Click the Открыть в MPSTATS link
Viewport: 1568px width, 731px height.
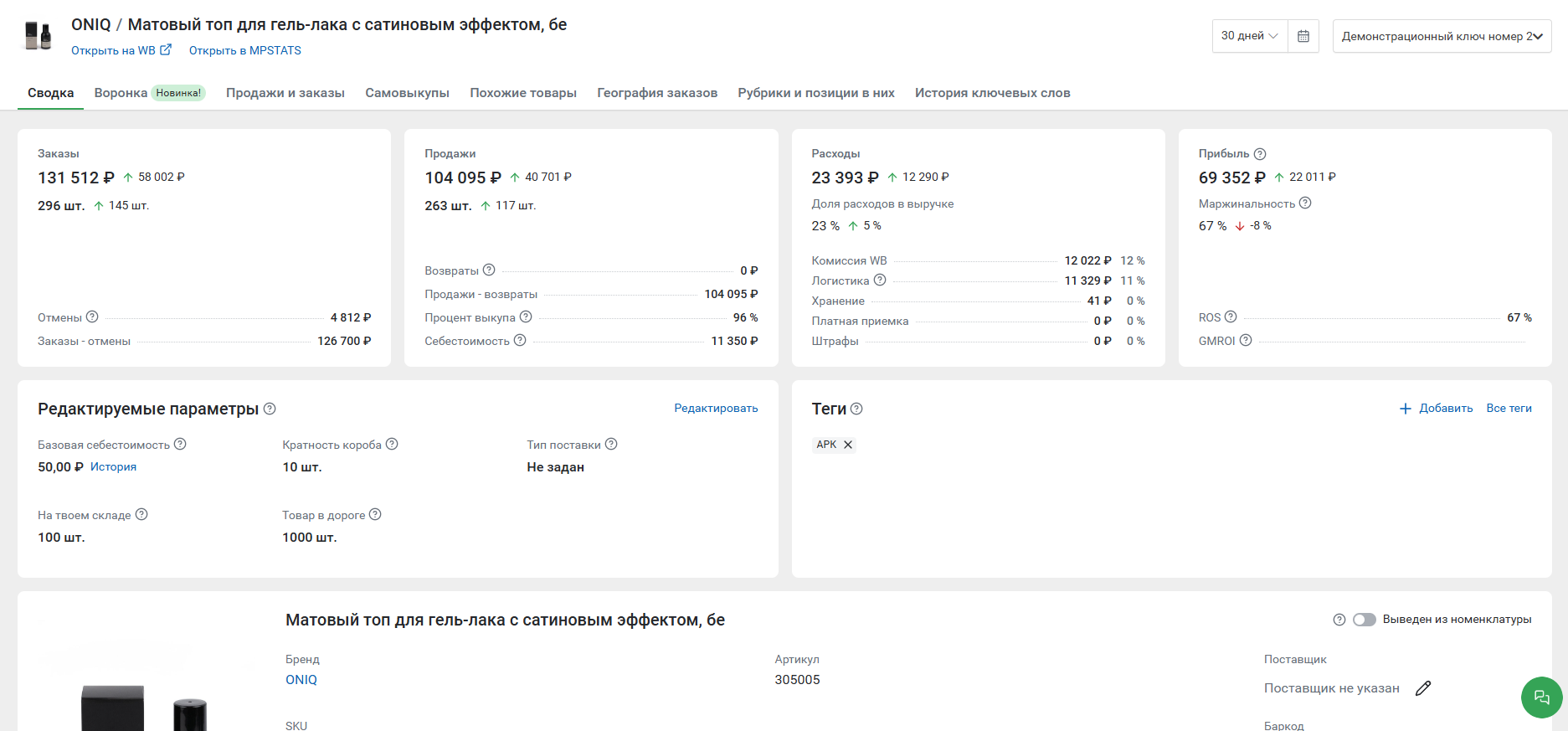[x=245, y=50]
